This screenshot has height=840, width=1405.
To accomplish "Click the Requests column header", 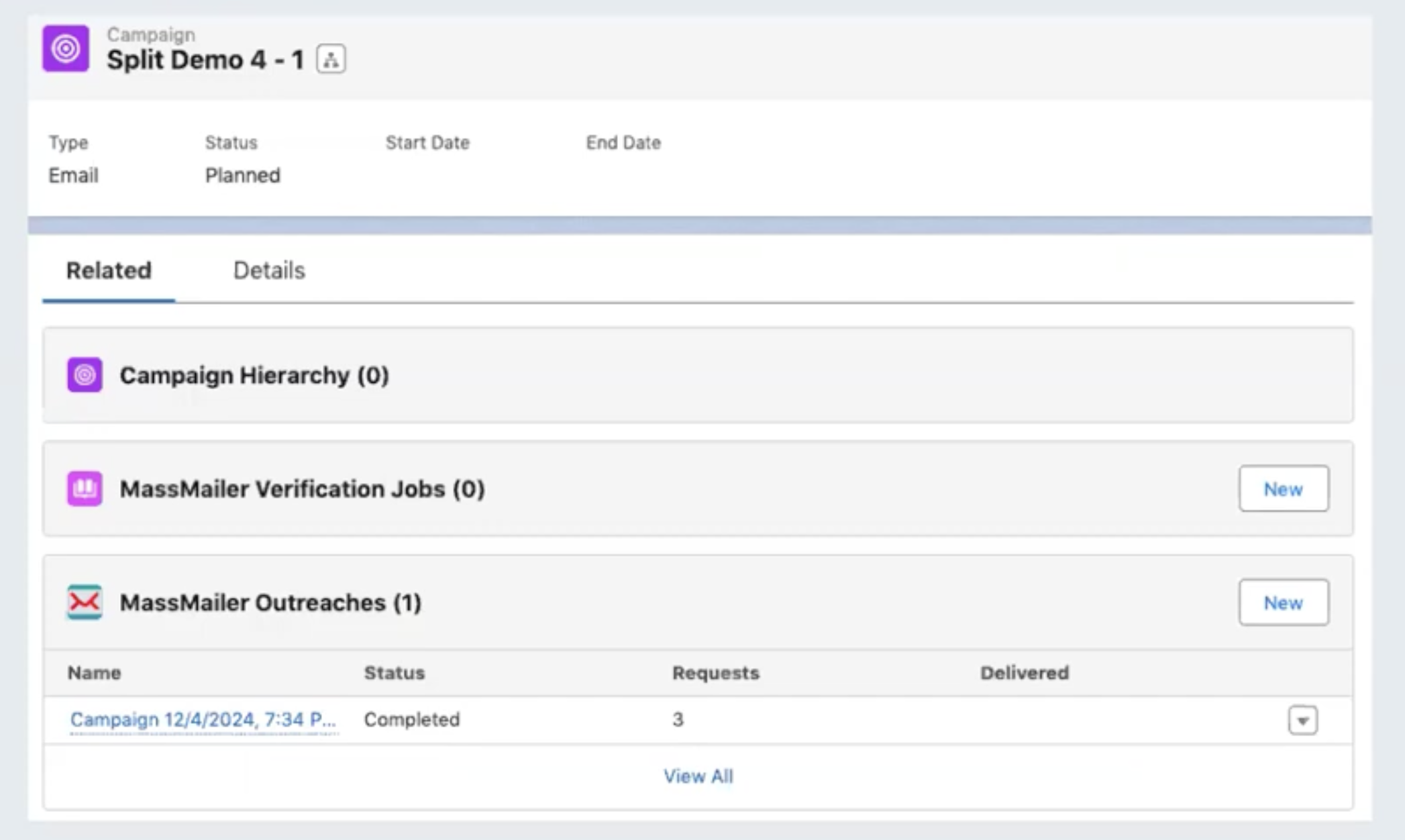I will pyautogui.click(x=716, y=673).
